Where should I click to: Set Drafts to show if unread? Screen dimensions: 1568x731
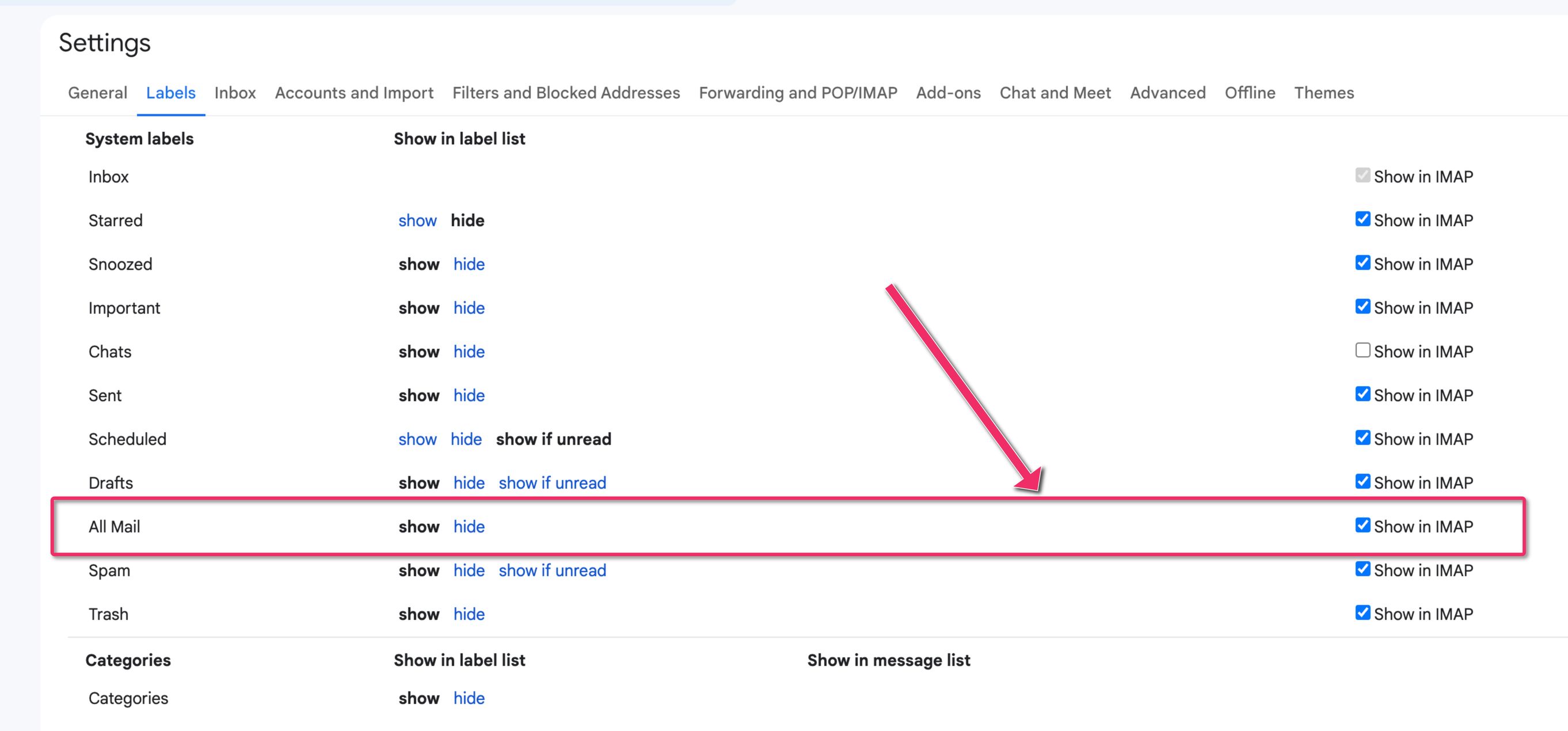coord(551,483)
